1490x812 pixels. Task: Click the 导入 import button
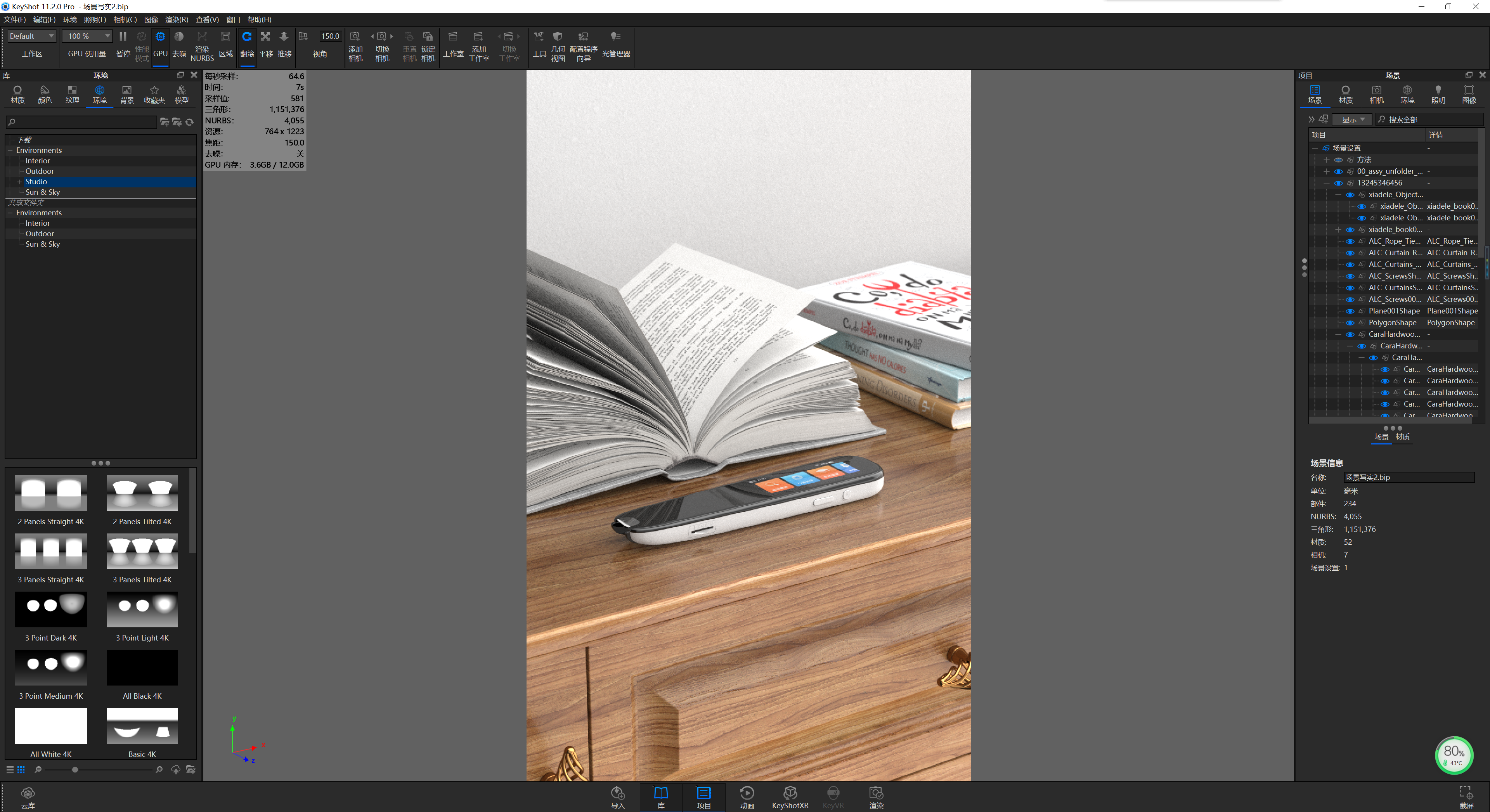pos(618,797)
